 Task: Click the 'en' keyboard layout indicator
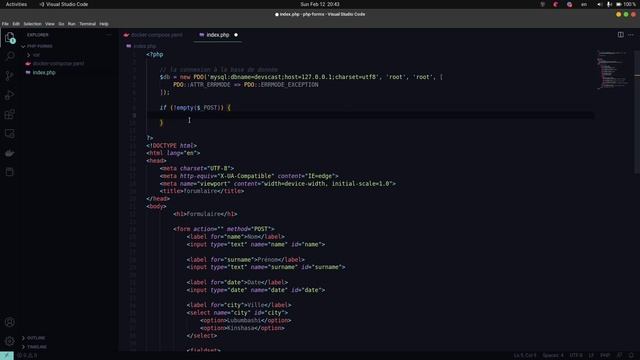(584, 4)
